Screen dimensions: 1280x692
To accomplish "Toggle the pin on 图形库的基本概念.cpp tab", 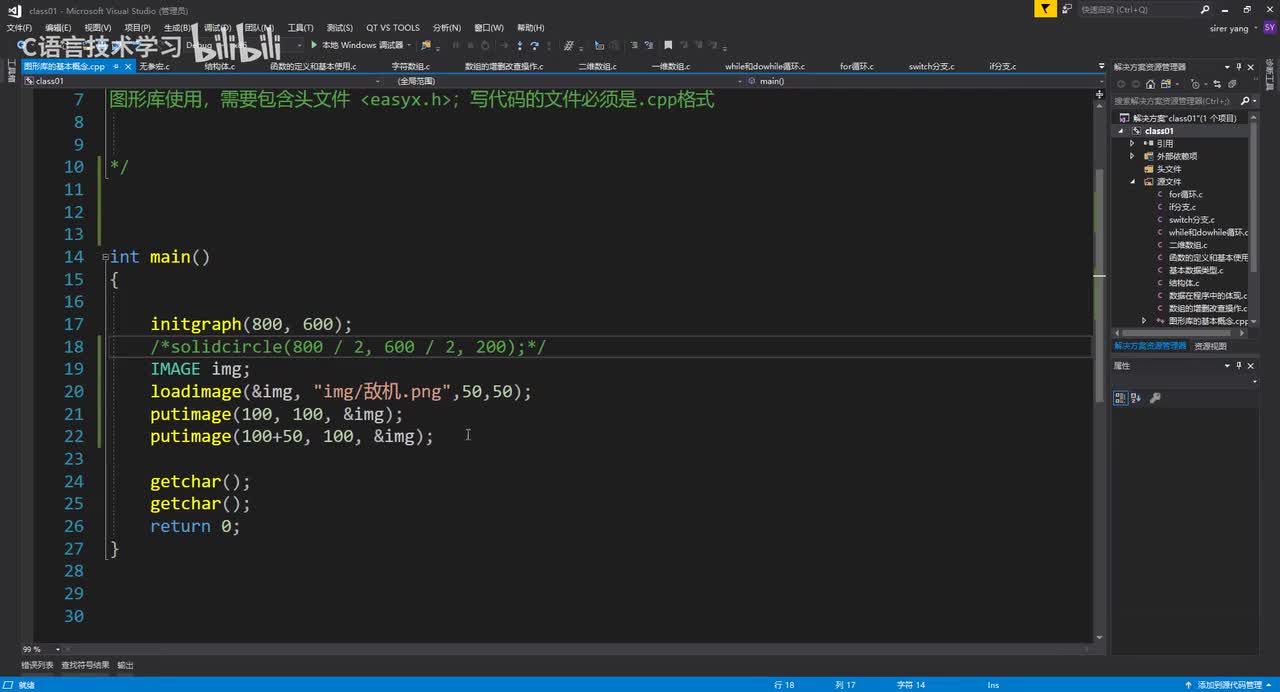I will click(x=116, y=66).
